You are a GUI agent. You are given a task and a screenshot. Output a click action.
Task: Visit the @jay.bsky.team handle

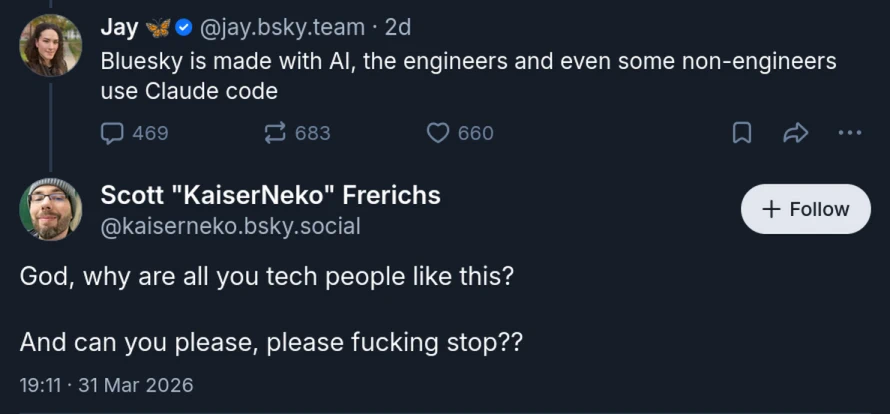point(282,27)
